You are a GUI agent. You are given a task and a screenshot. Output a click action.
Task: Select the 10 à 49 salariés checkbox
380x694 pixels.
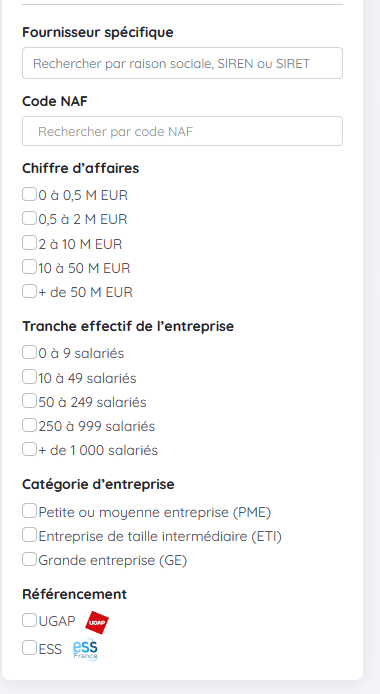[x=29, y=377]
